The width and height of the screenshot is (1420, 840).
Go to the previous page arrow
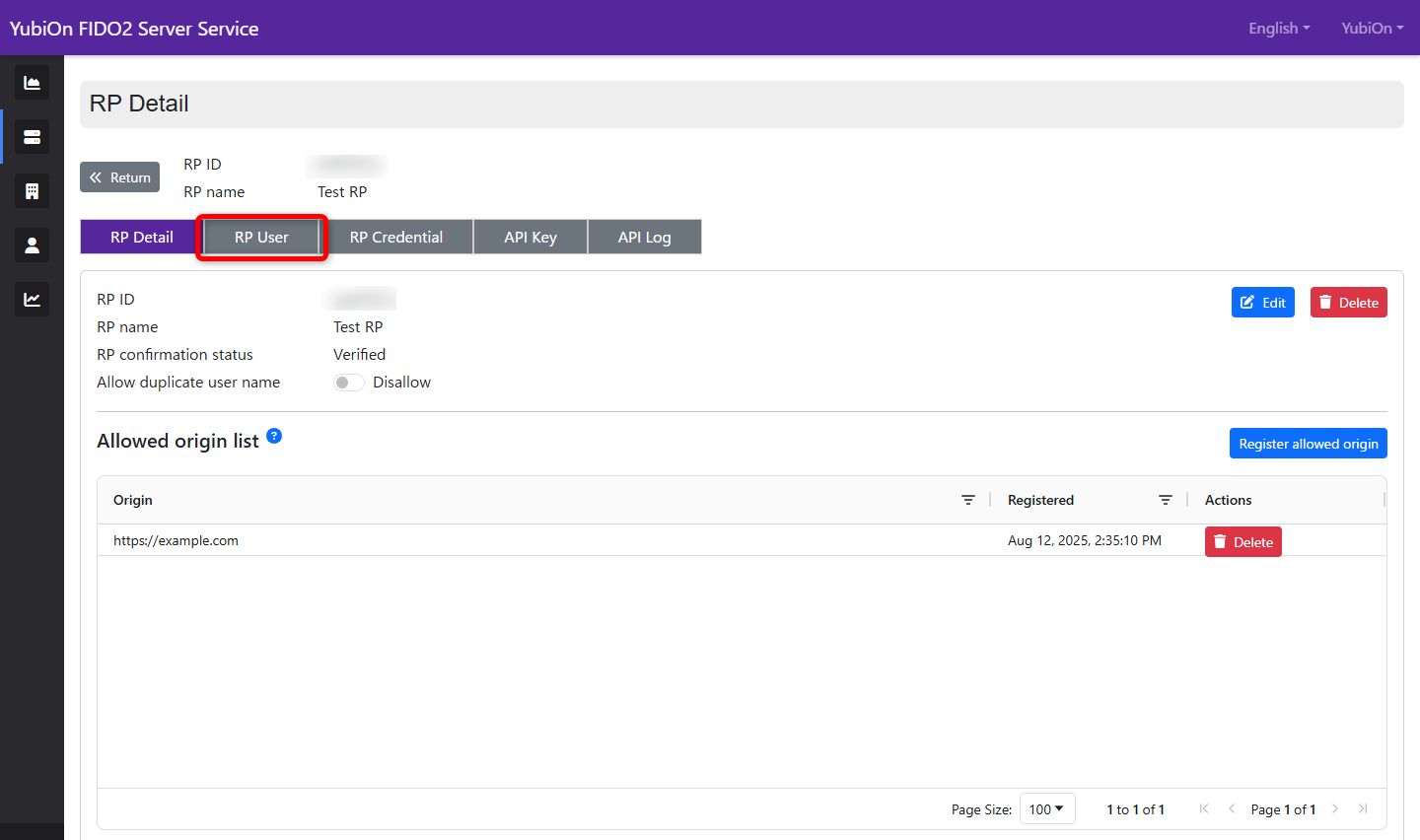point(1232,808)
